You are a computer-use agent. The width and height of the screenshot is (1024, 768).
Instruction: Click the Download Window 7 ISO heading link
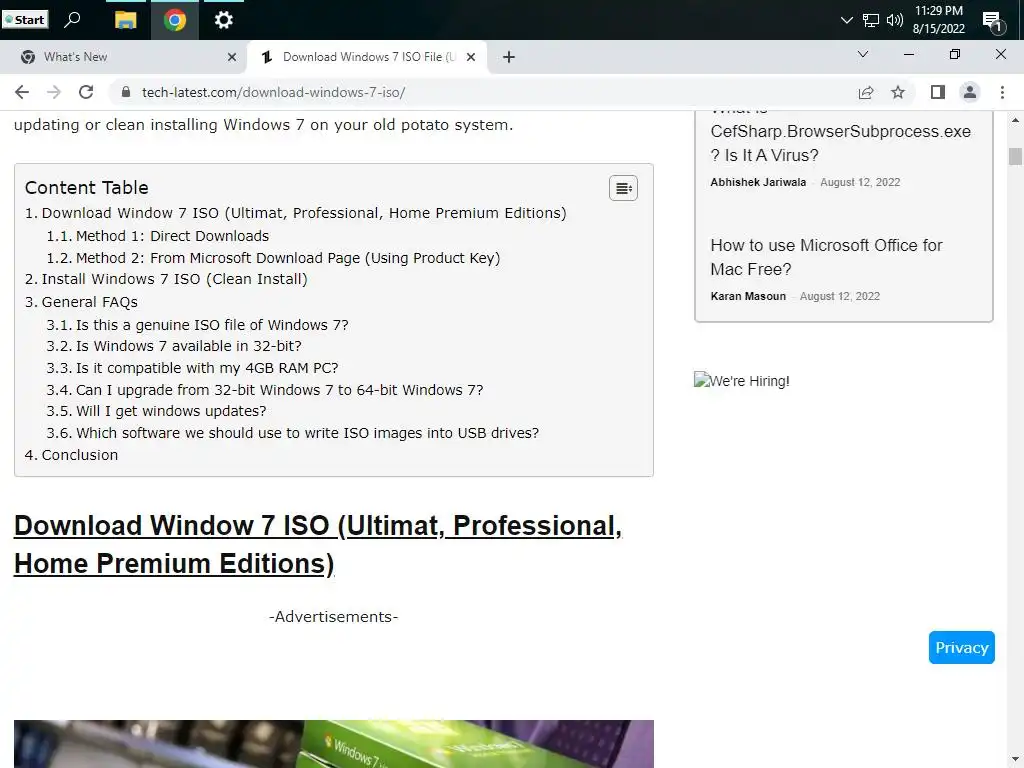tap(318, 545)
